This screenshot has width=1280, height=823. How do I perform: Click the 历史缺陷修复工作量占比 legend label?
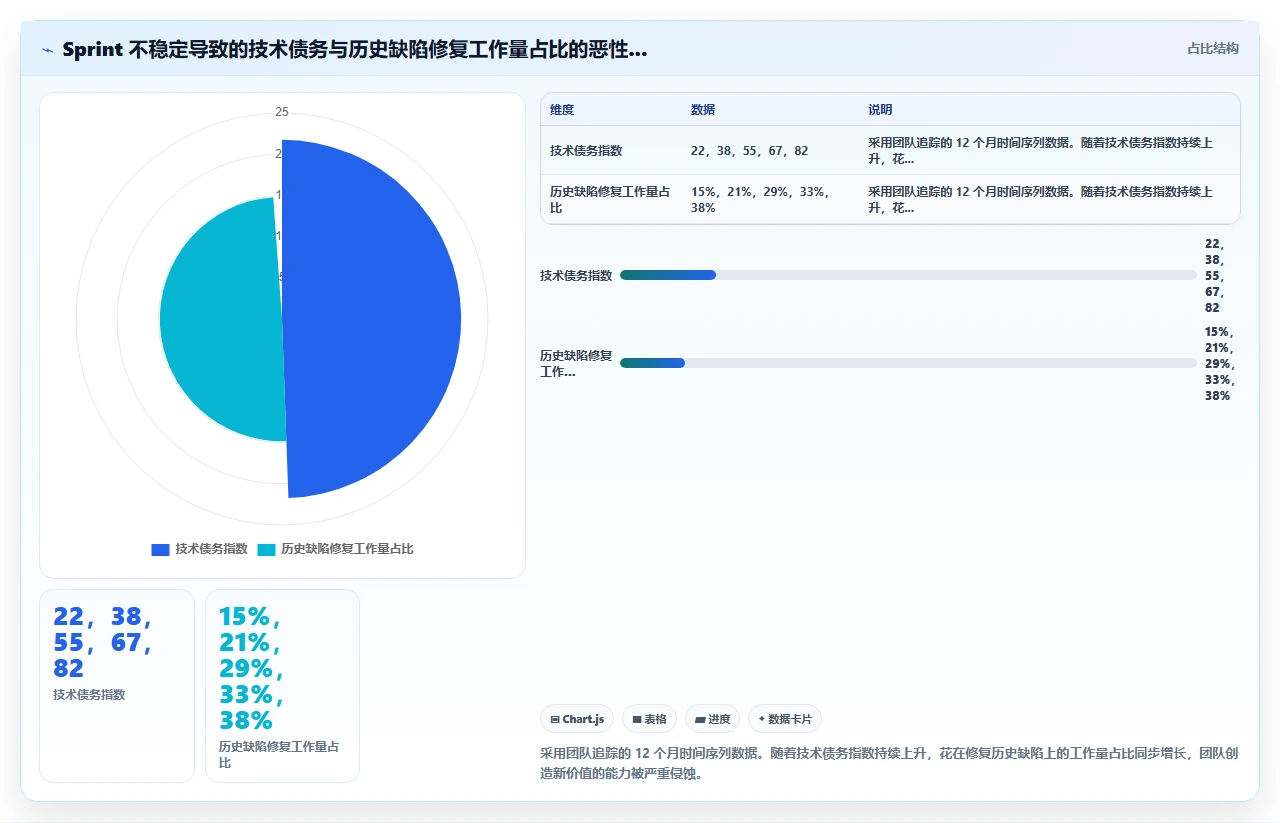click(347, 549)
